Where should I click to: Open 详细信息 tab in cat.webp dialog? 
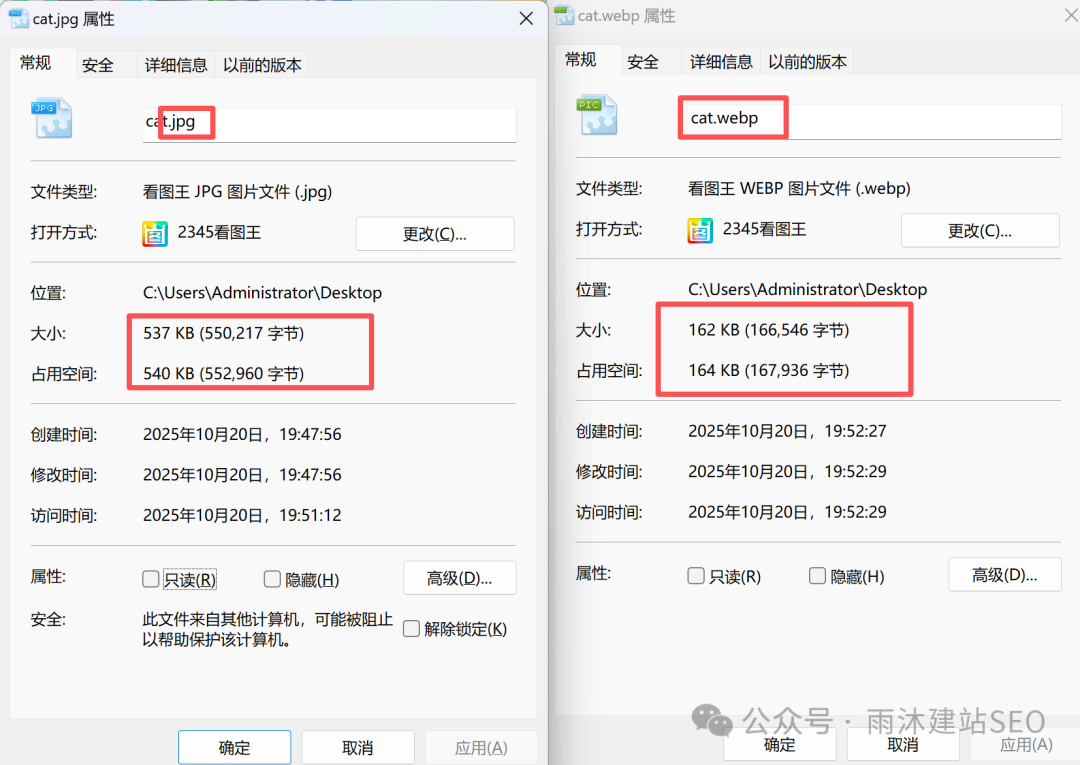click(721, 62)
